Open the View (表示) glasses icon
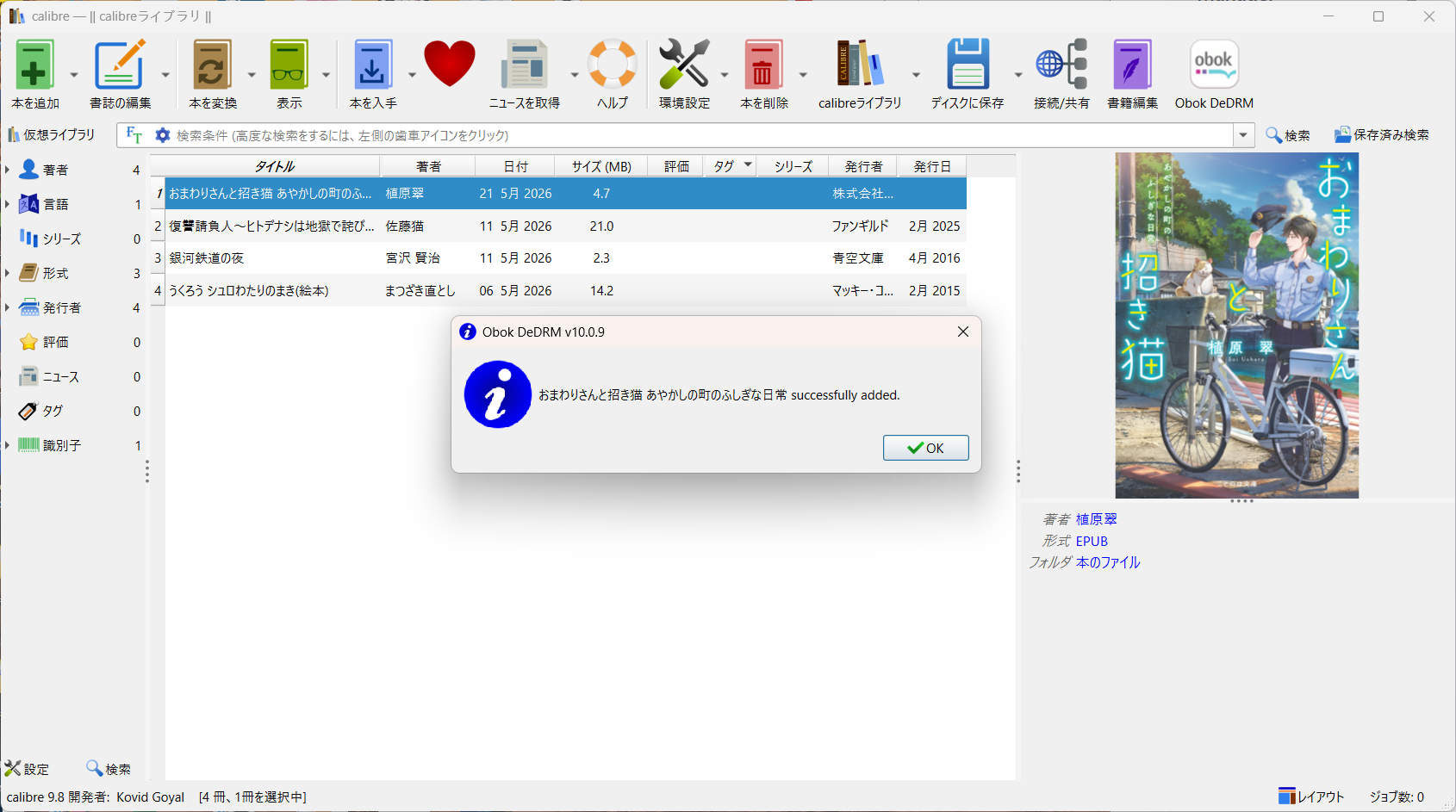This screenshot has width=1456, height=812. (289, 65)
